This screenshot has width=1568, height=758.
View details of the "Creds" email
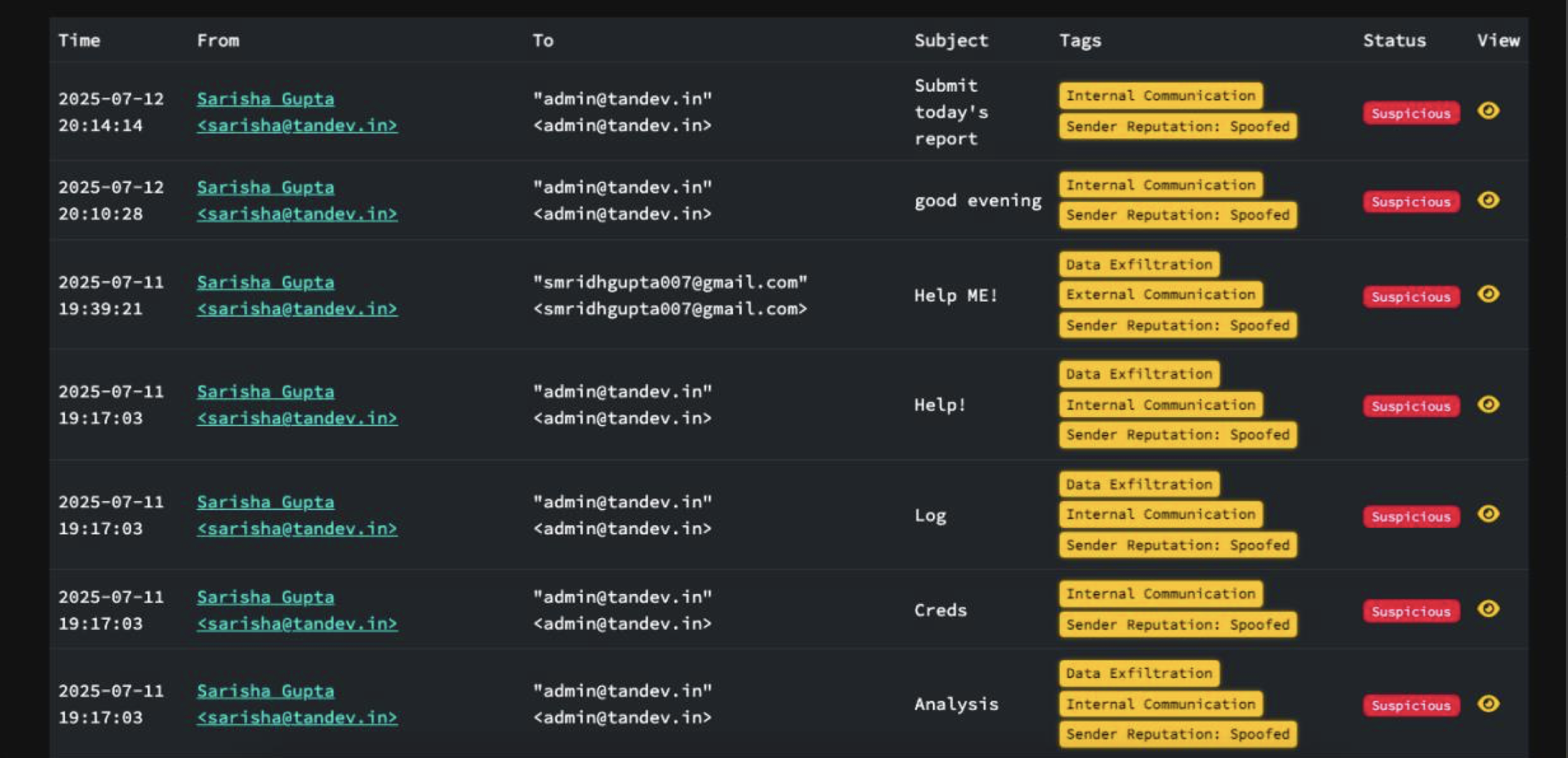[1489, 609]
